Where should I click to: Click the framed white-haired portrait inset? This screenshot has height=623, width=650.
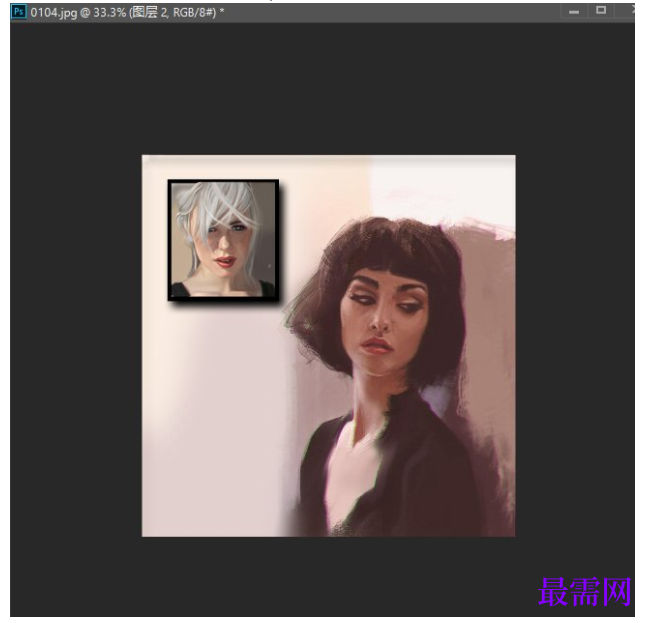pyautogui.click(x=223, y=240)
